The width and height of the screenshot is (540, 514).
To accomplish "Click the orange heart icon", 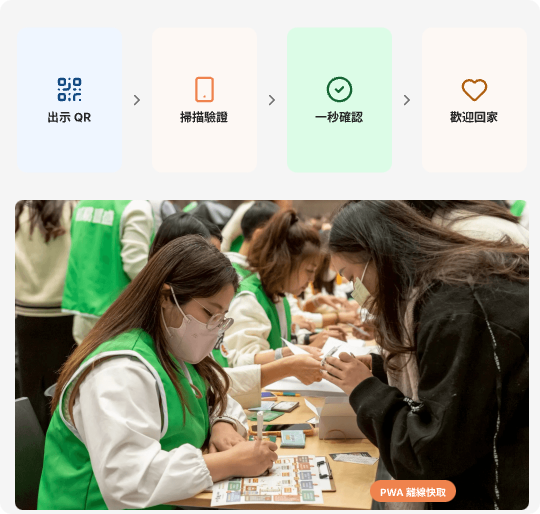I will click(x=474, y=90).
